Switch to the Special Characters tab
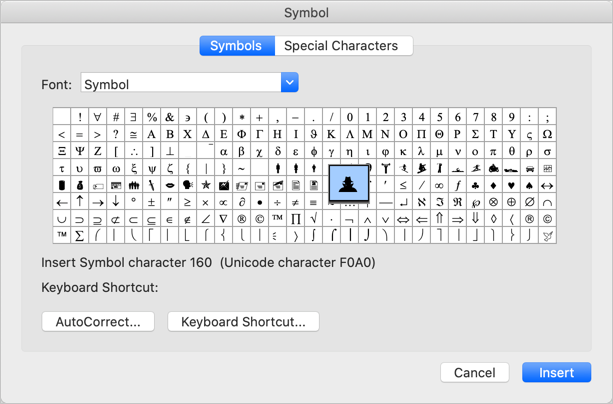The height and width of the screenshot is (404, 613). (341, 46)
